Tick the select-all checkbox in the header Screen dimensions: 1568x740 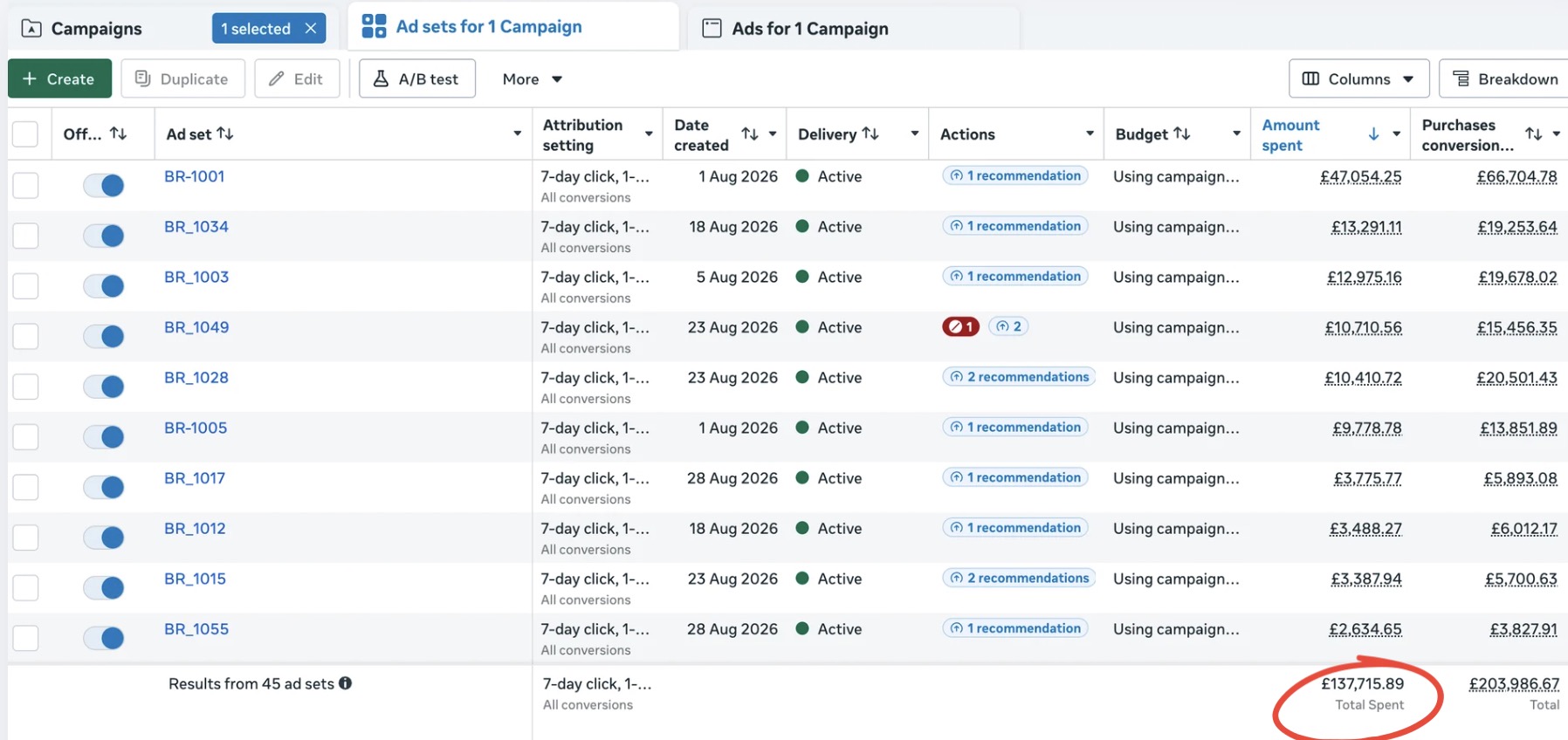click(x=25, y=134)
